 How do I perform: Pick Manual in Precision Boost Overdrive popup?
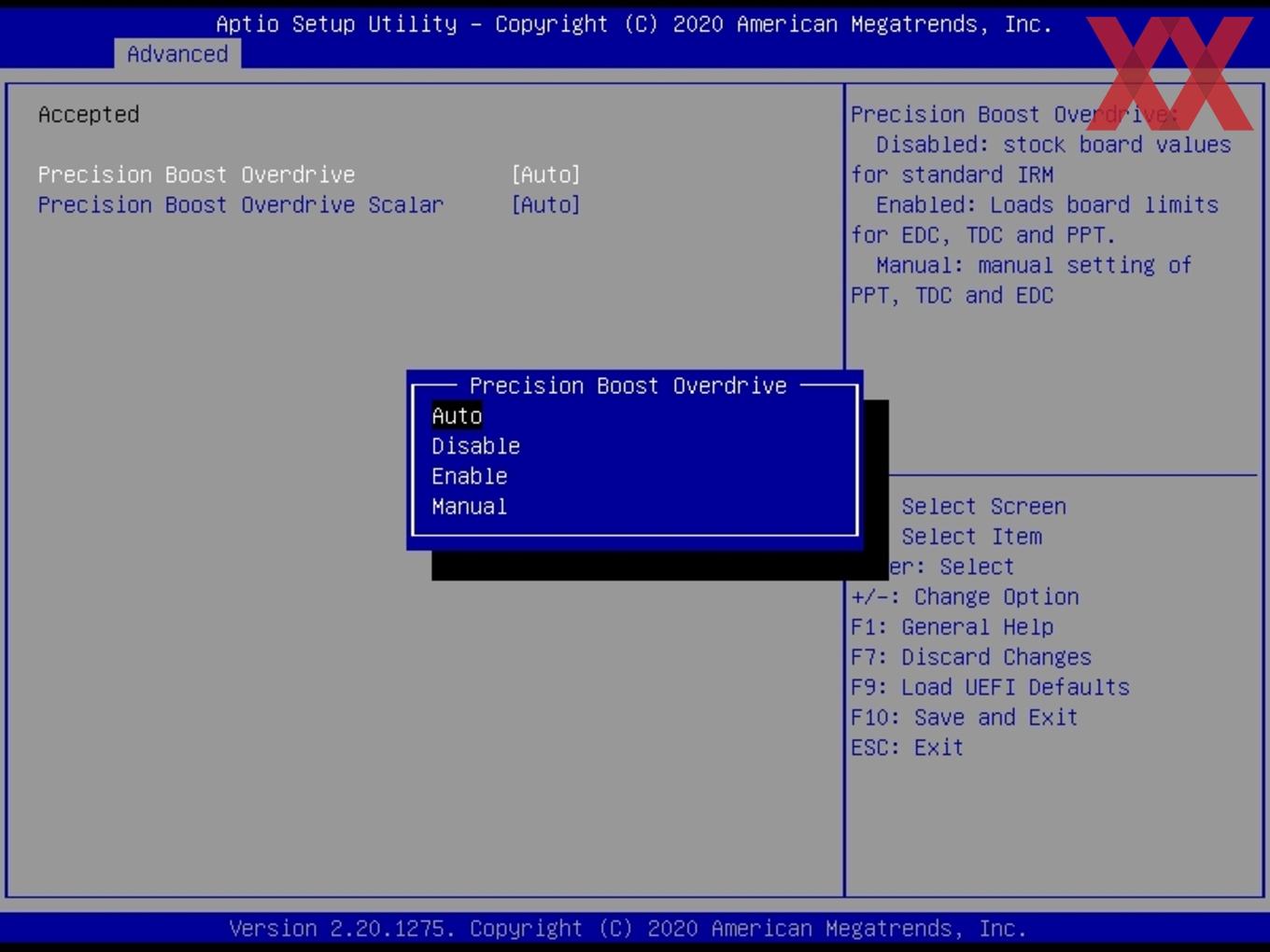click(469, 507)
